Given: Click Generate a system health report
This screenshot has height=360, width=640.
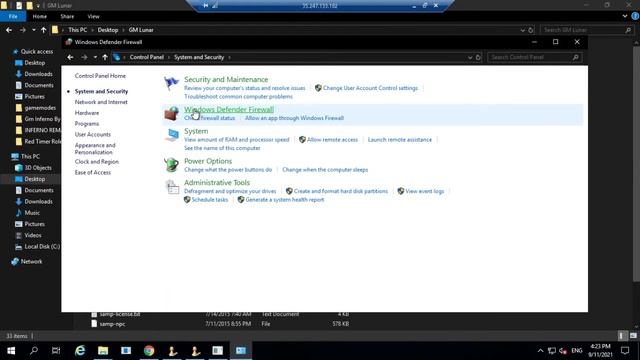Looking at the screenshot, I should click(x=284, y=200).
